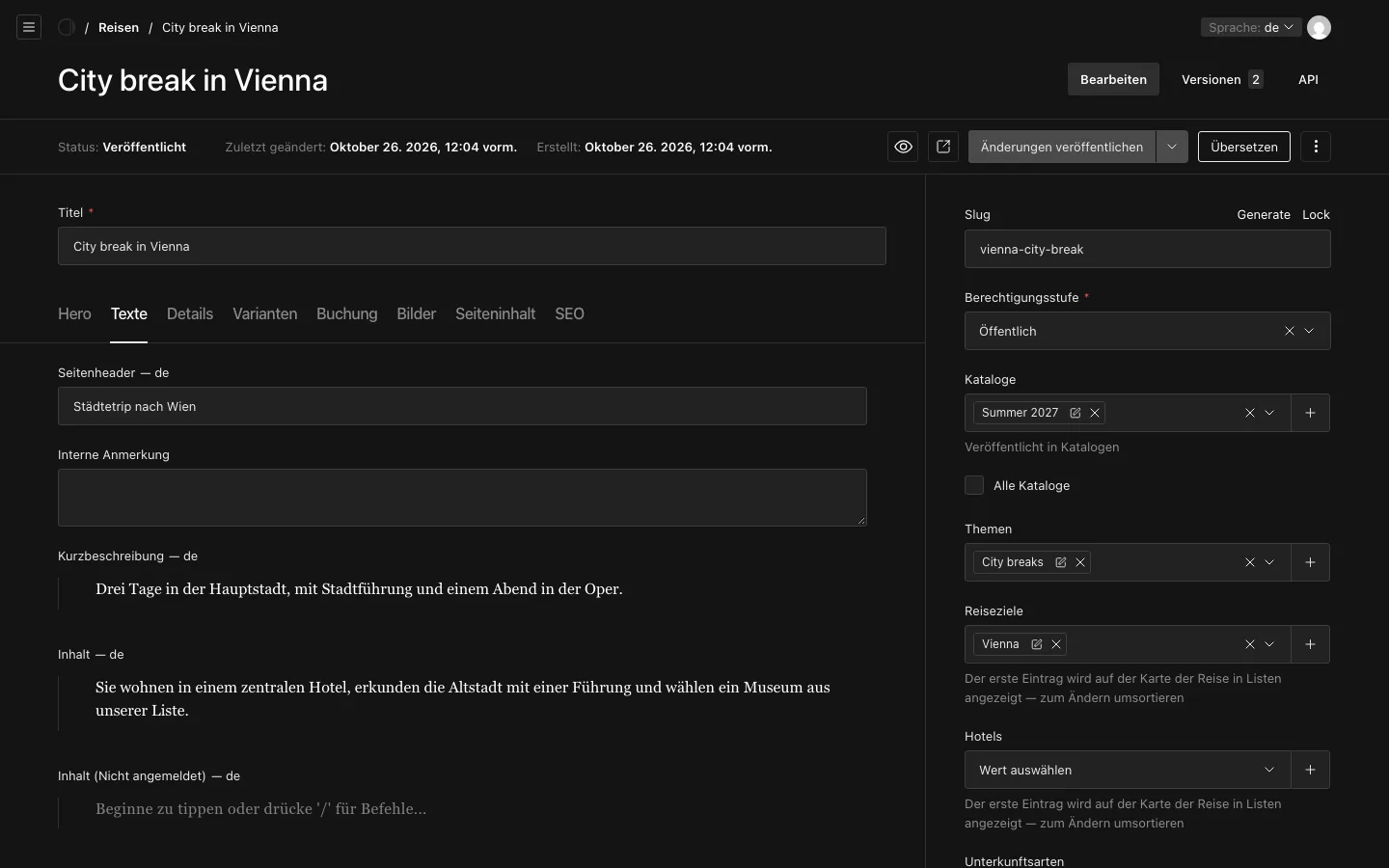Click the Übersetzen button
The height and width of the screenshot is (868, 1389).
1243,147
